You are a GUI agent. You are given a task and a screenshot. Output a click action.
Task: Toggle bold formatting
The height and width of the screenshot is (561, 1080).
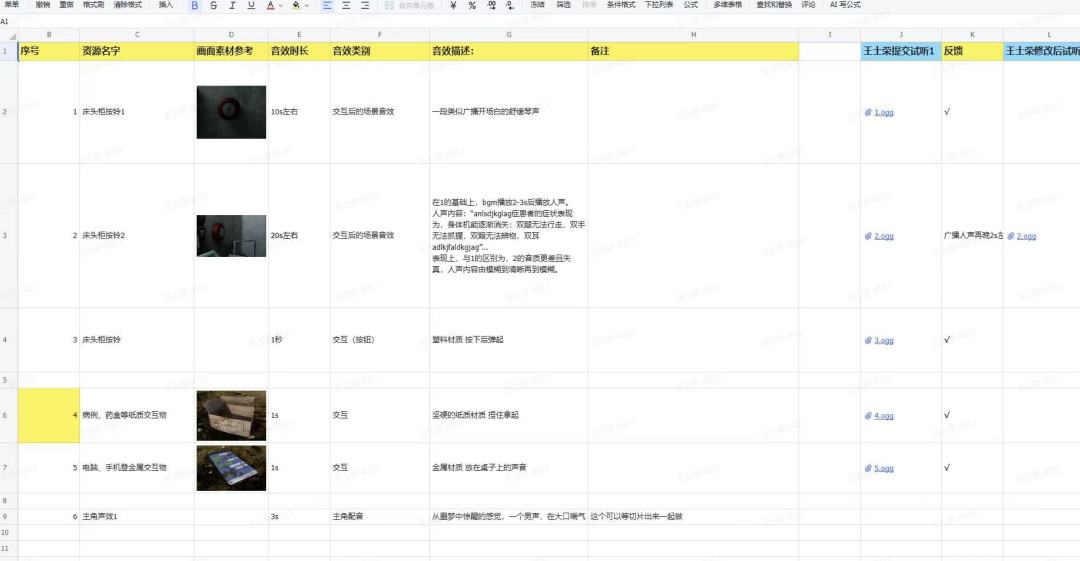[x=195, y=6]
